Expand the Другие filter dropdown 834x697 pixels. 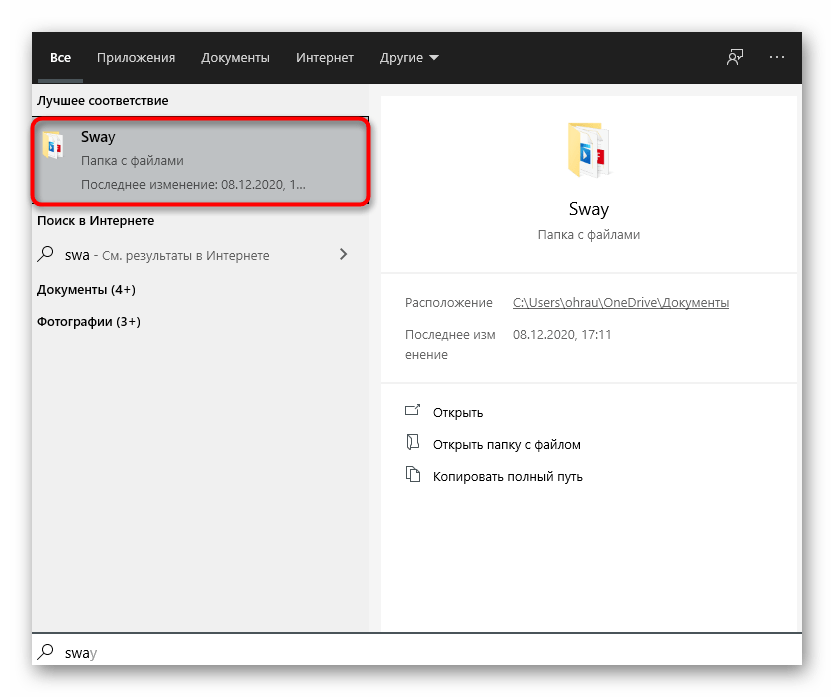409,58
